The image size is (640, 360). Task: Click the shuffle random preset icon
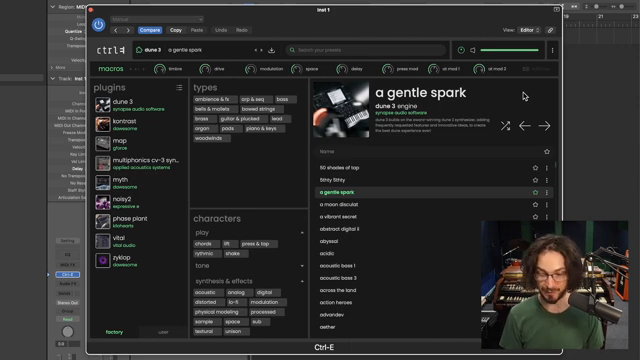click(505, 126)
